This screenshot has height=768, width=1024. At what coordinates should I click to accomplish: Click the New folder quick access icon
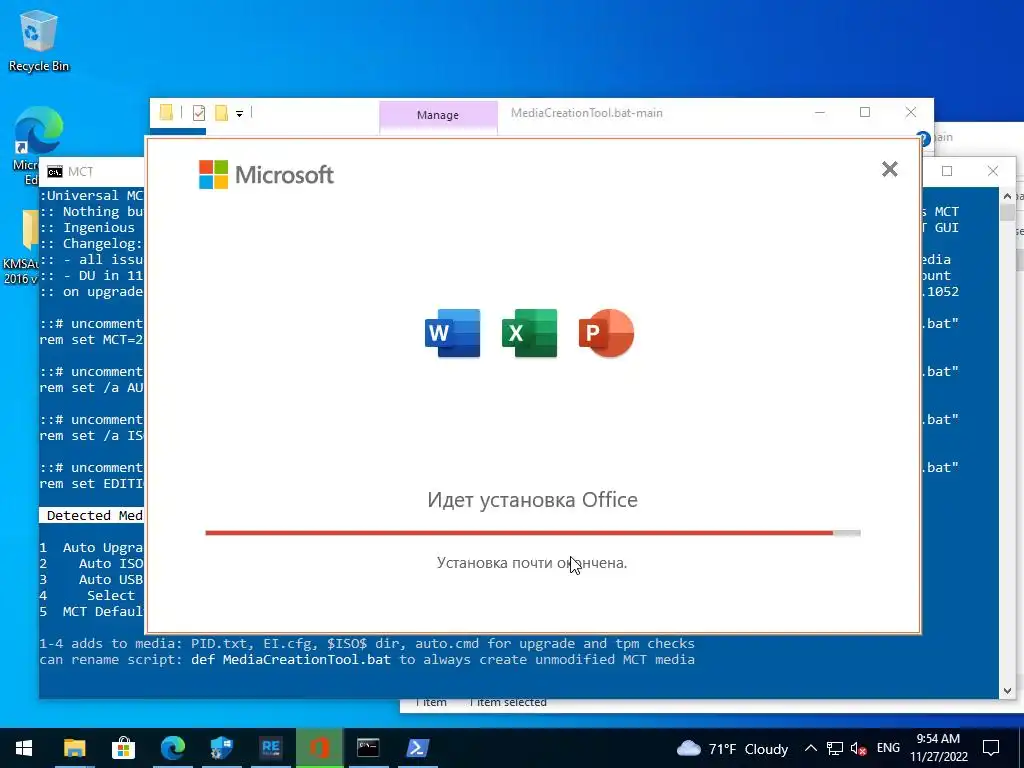pyautogui.click(x=221, y=113)
